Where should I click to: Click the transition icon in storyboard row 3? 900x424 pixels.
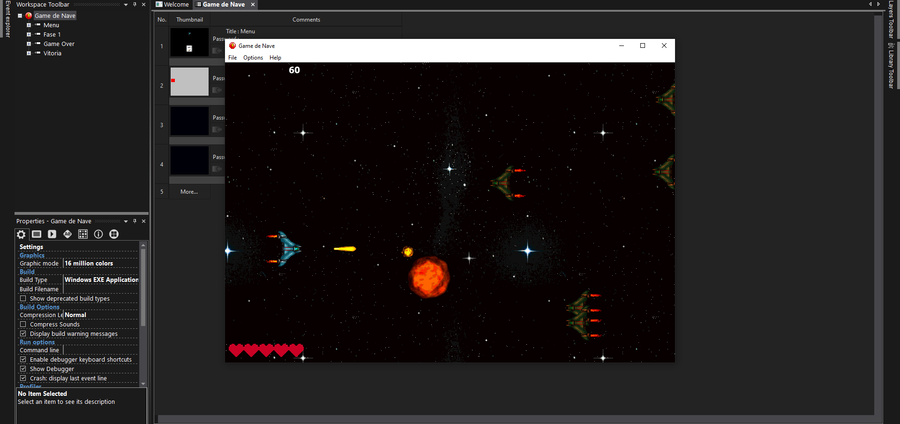pyautogui.click(x=217, y=130)
